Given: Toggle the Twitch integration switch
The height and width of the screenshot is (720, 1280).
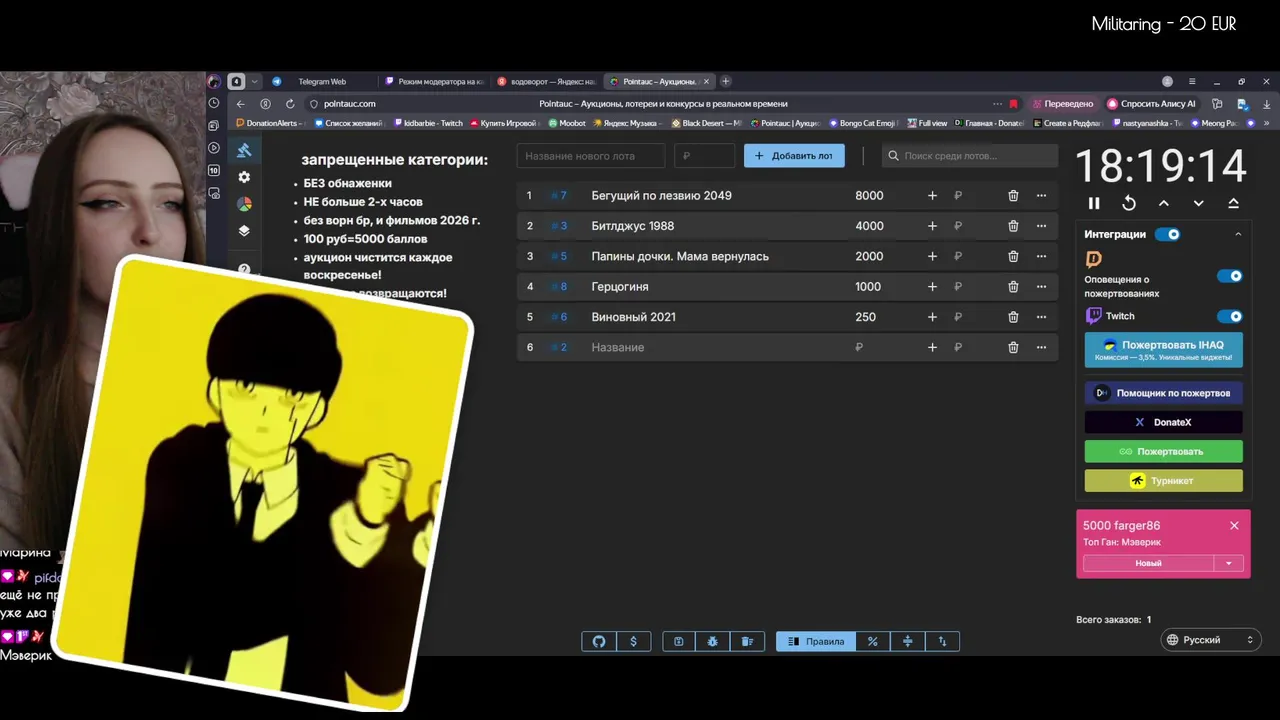Looking at the screenshot, I should coord(1229,316).
